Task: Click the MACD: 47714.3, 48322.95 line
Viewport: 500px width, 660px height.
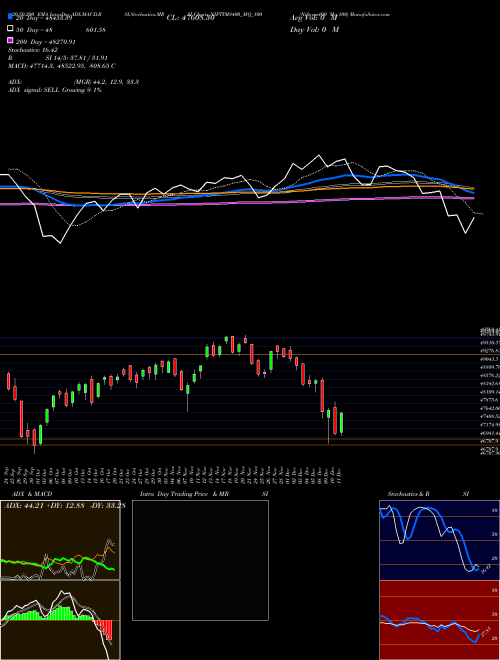Action: click(x=61, y=66)
